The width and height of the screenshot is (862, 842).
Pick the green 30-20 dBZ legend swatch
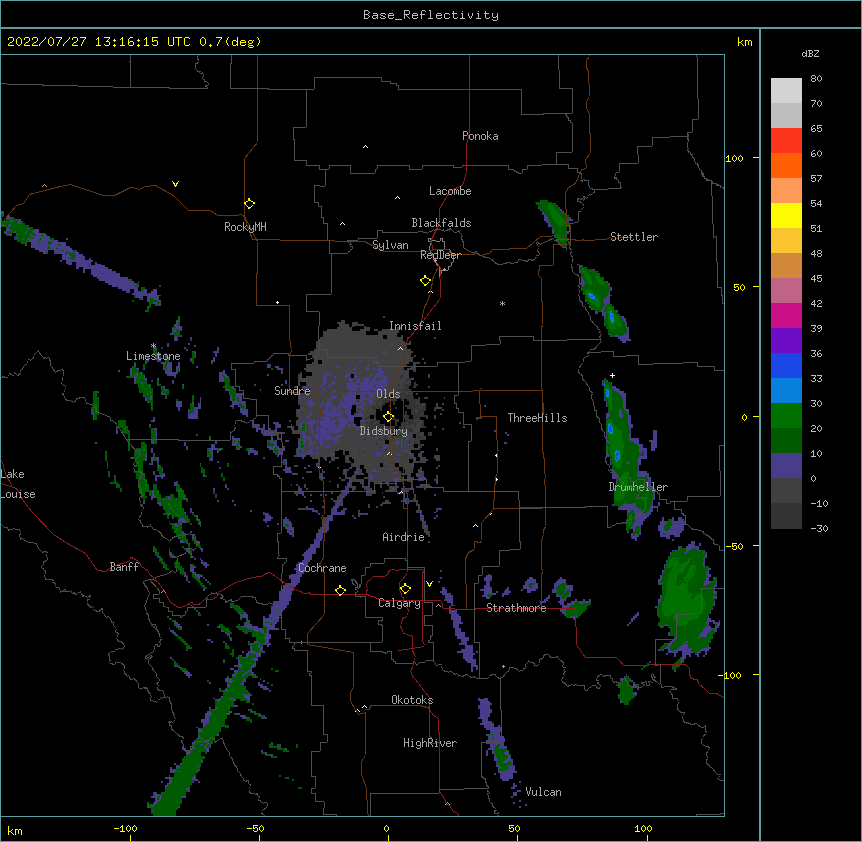click(x=786, y=416)
